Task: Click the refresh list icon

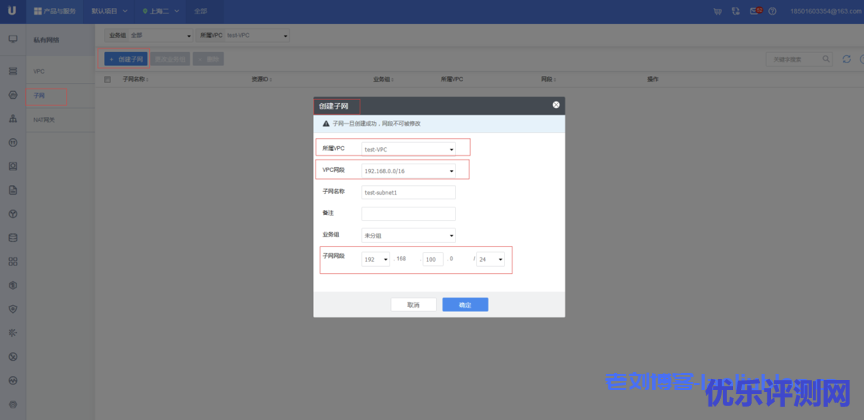Action: (x=847, y=59)
